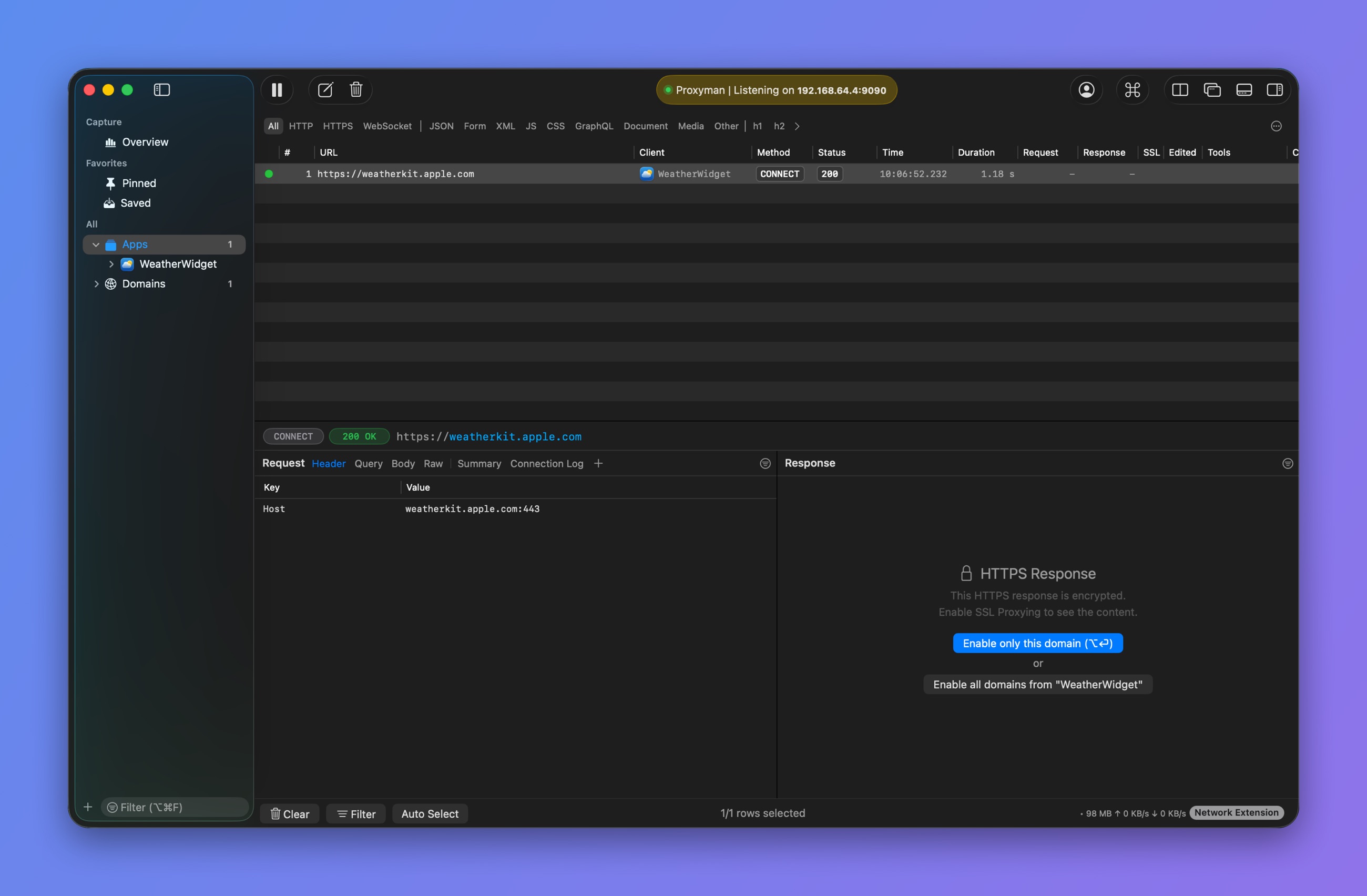Toggle the sidebar visibility icon
This screenshot has height=896, width=1367.
point(162,89)
